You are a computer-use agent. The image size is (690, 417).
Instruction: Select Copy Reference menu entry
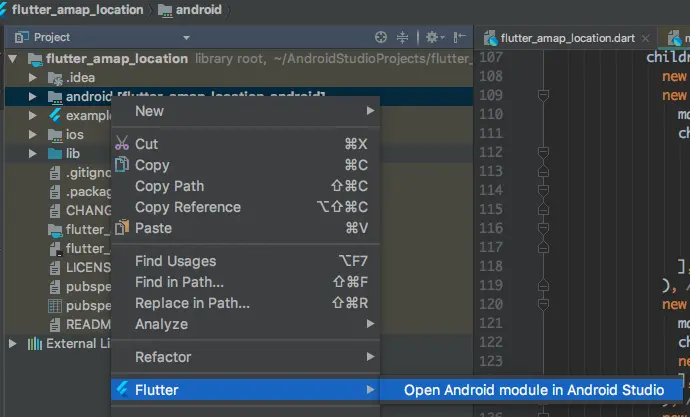[245, 207]
